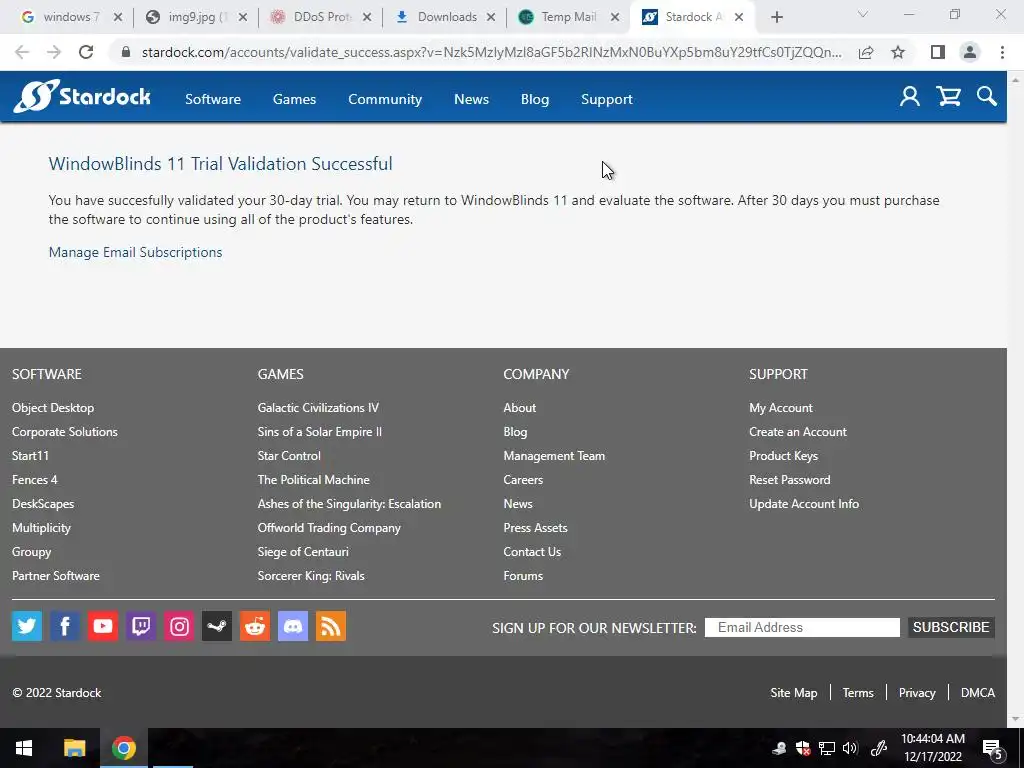Close the Temp Mail tab
This screenshot has width=1024, height=768.
point(615,18)
